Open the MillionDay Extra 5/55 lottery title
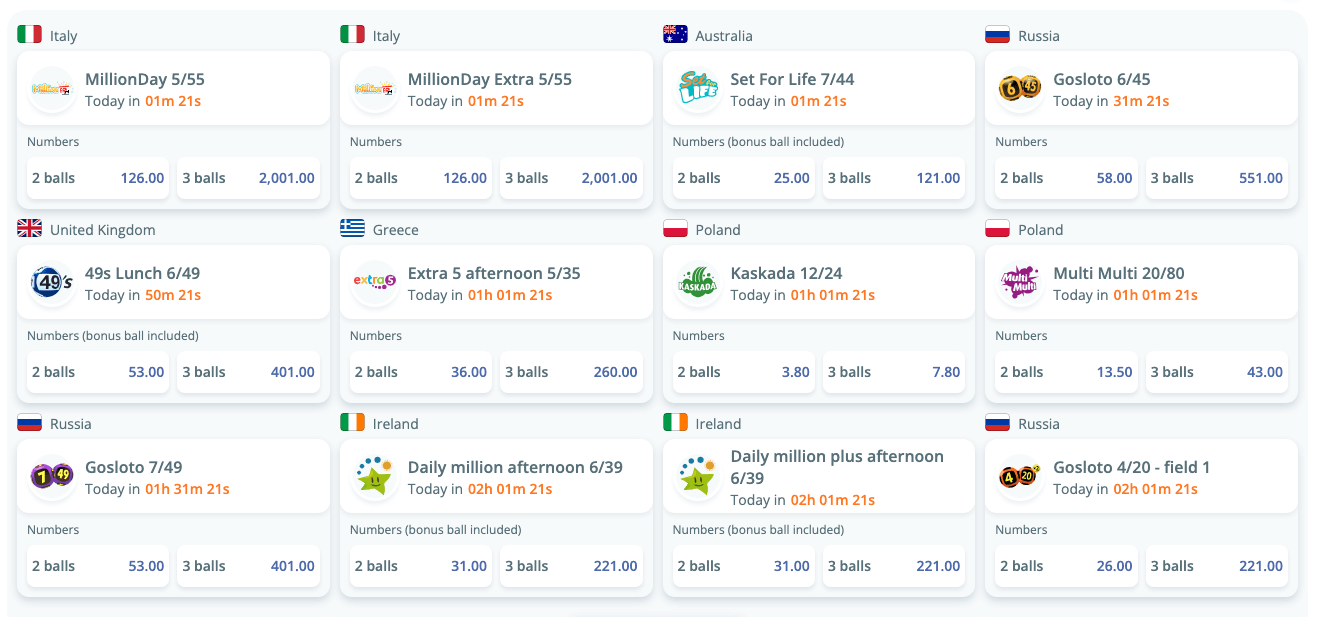This screenshot has width=1319, height=617. click(x=490, y=79)
